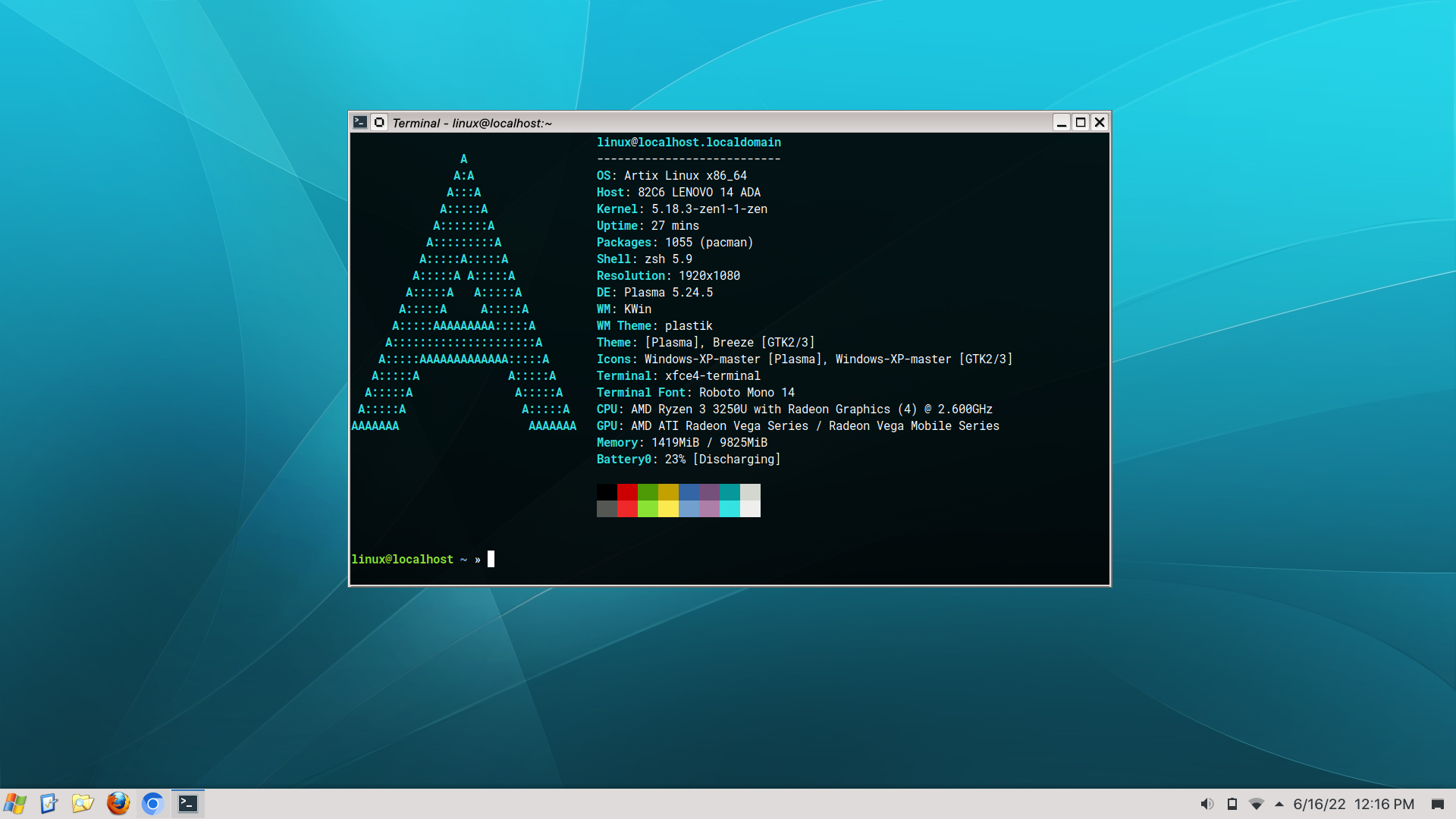Maximize the Terminal window
The width and height of the screenshot is (1456, 819).
coord(1081,122)
